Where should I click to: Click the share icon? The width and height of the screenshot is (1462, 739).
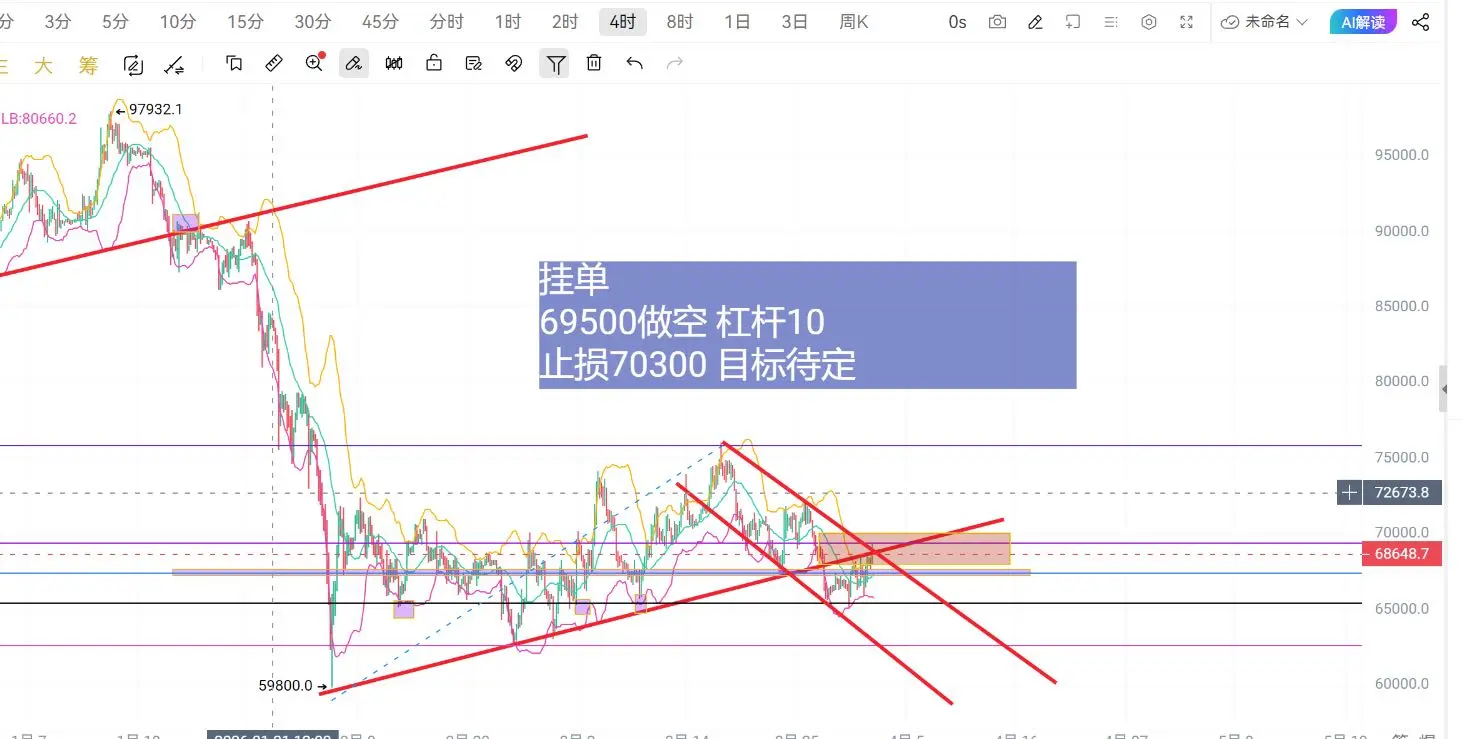(1420, 22)
